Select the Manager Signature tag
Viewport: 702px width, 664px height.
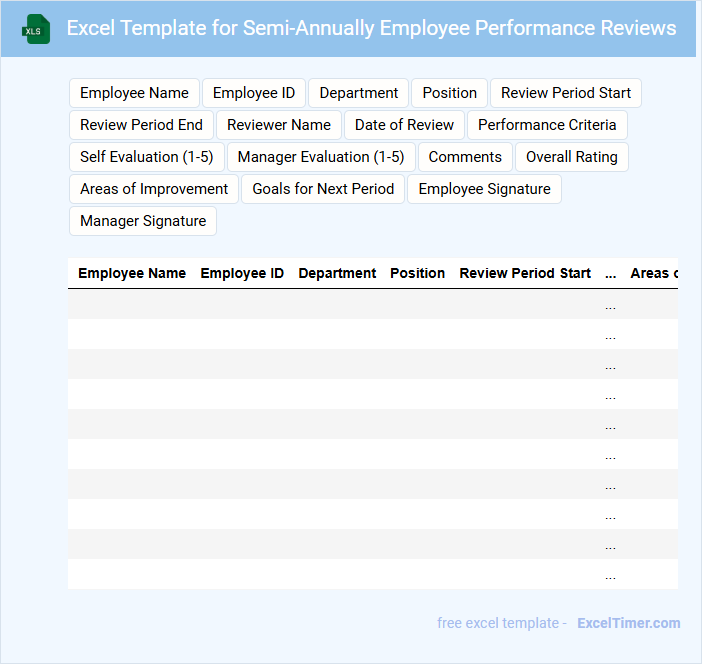(x=143, y=221)
